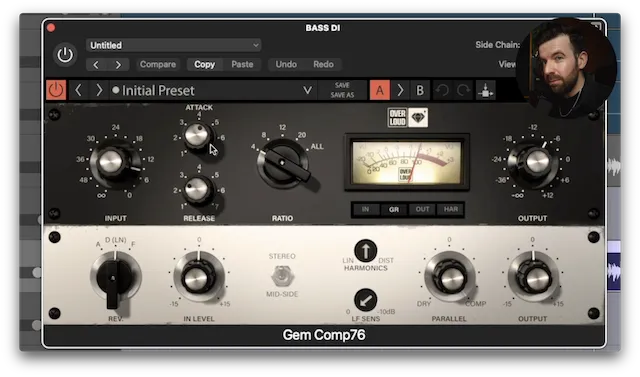Click the BASS DI window title
Screen dimensions: 640x377
[x=323, y=28]
